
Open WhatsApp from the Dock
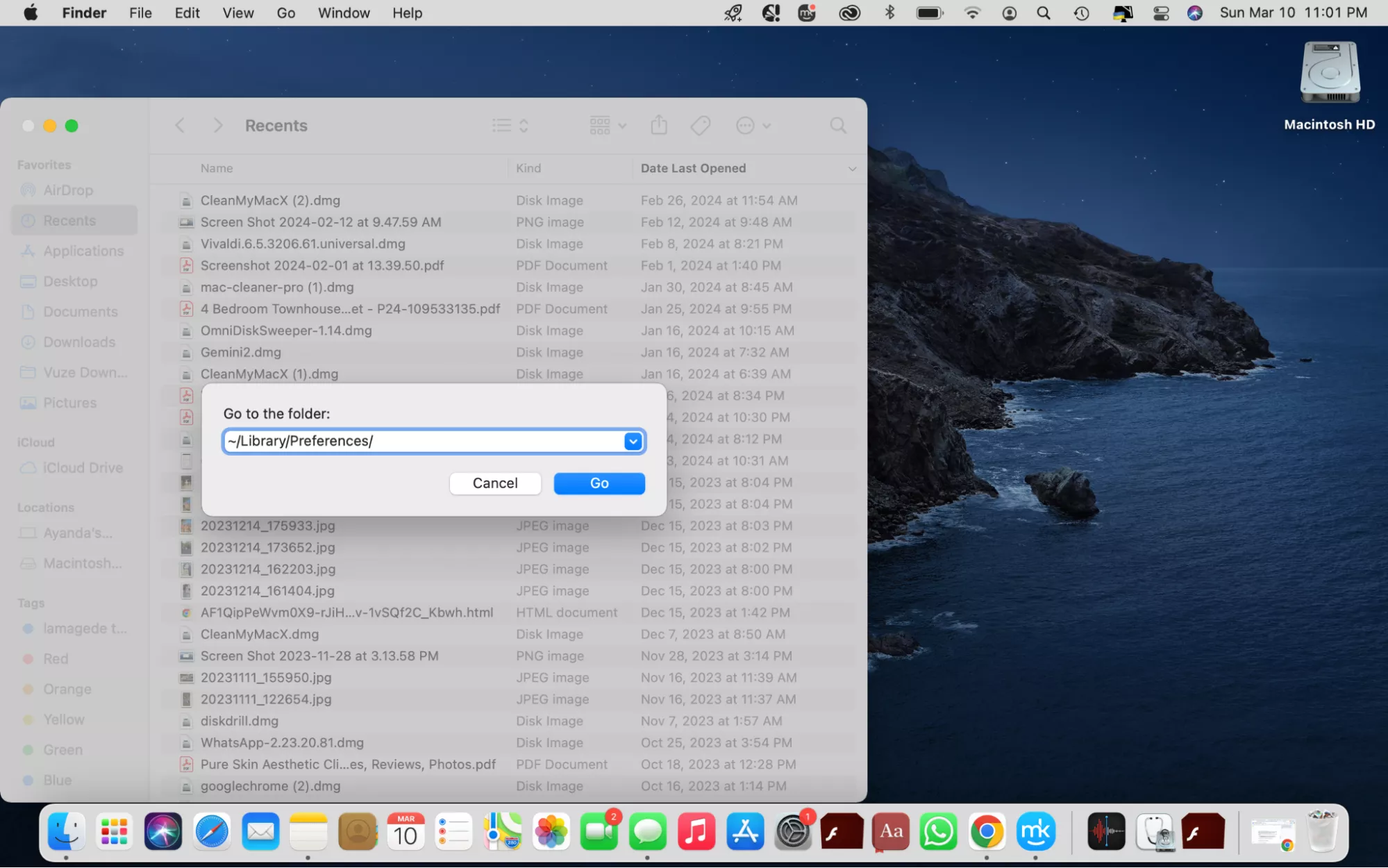click(x=938, y=831)
